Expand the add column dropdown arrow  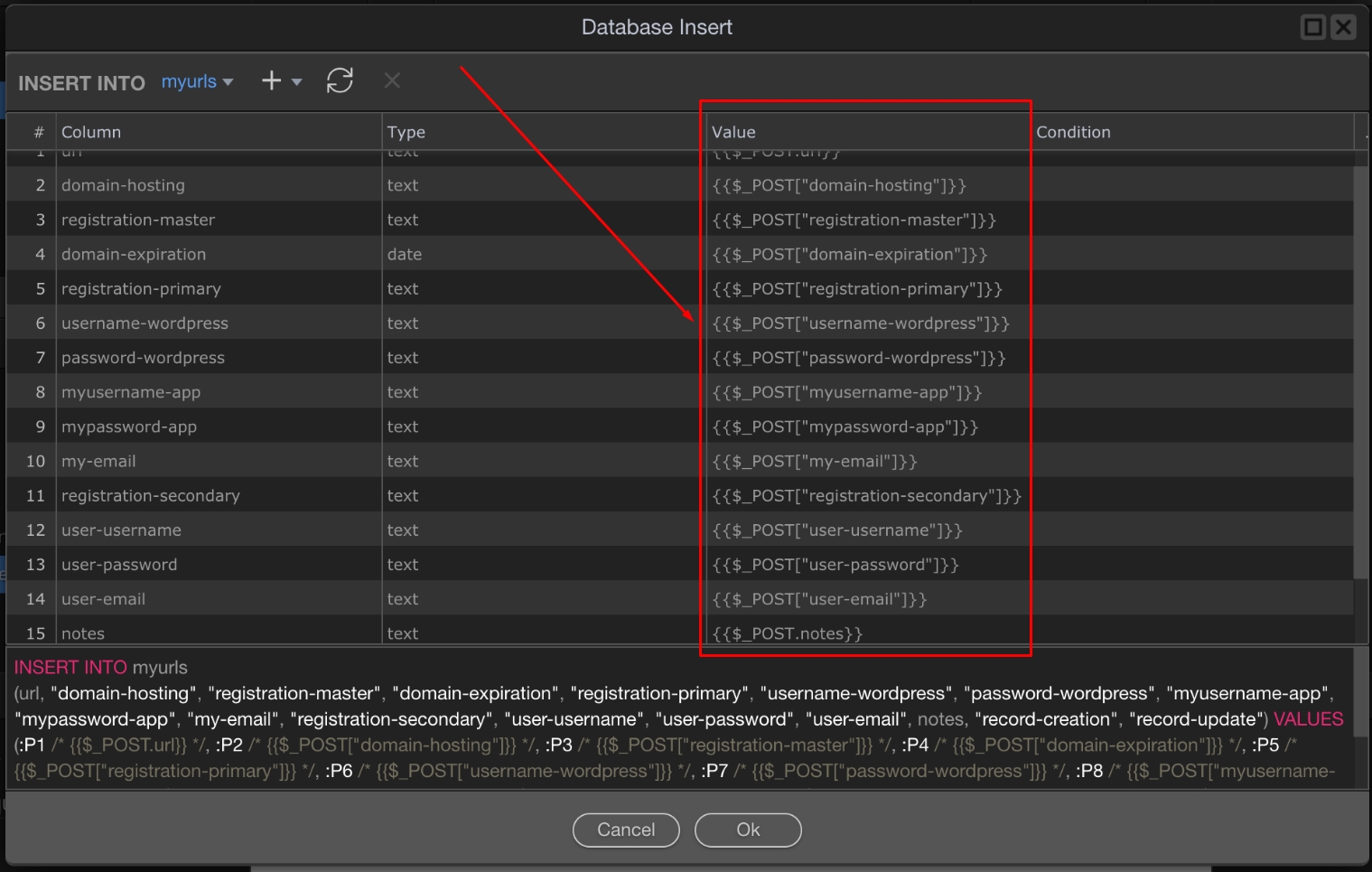[296, 82]
